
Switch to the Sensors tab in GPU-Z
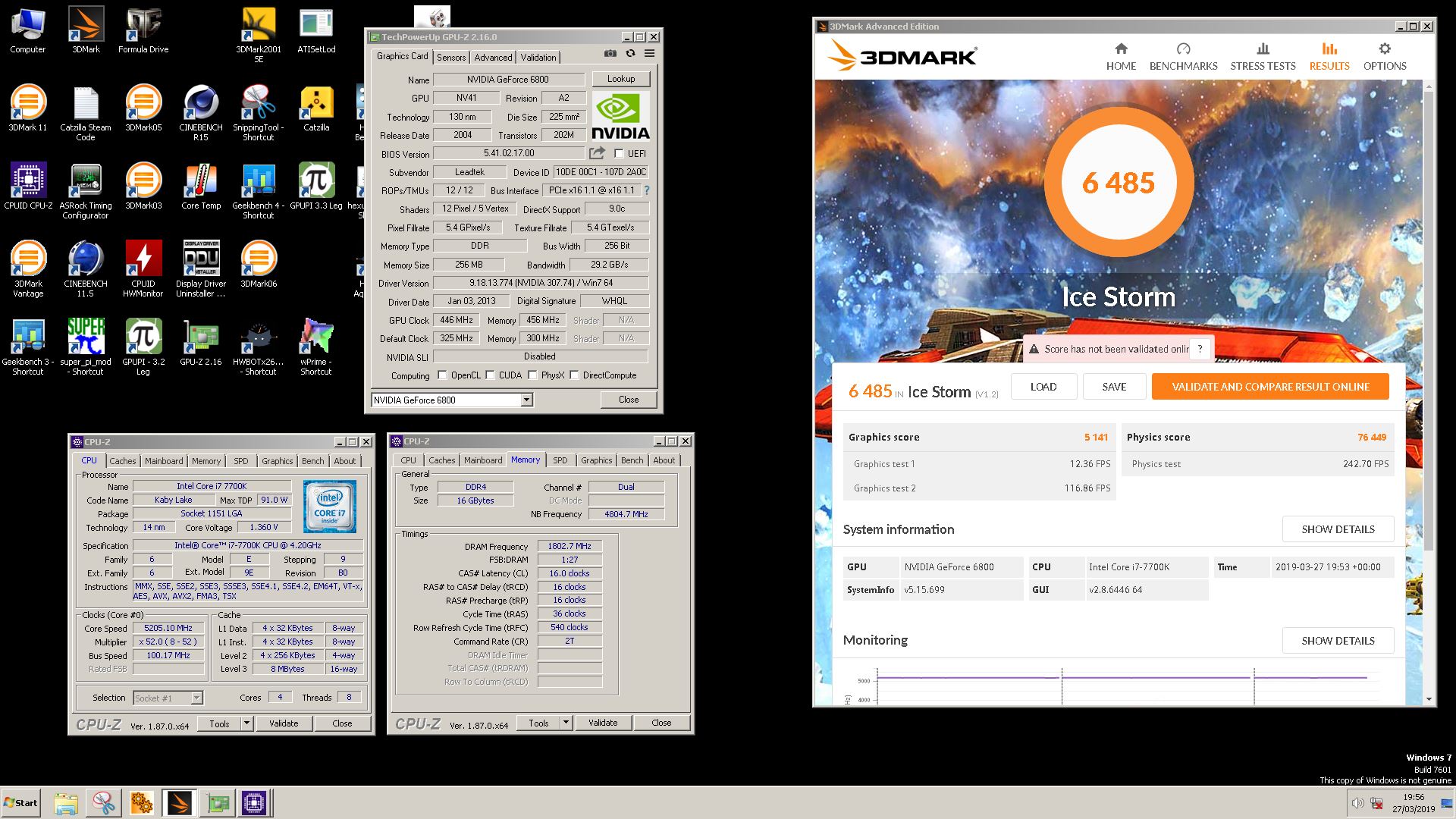point(451,58)
